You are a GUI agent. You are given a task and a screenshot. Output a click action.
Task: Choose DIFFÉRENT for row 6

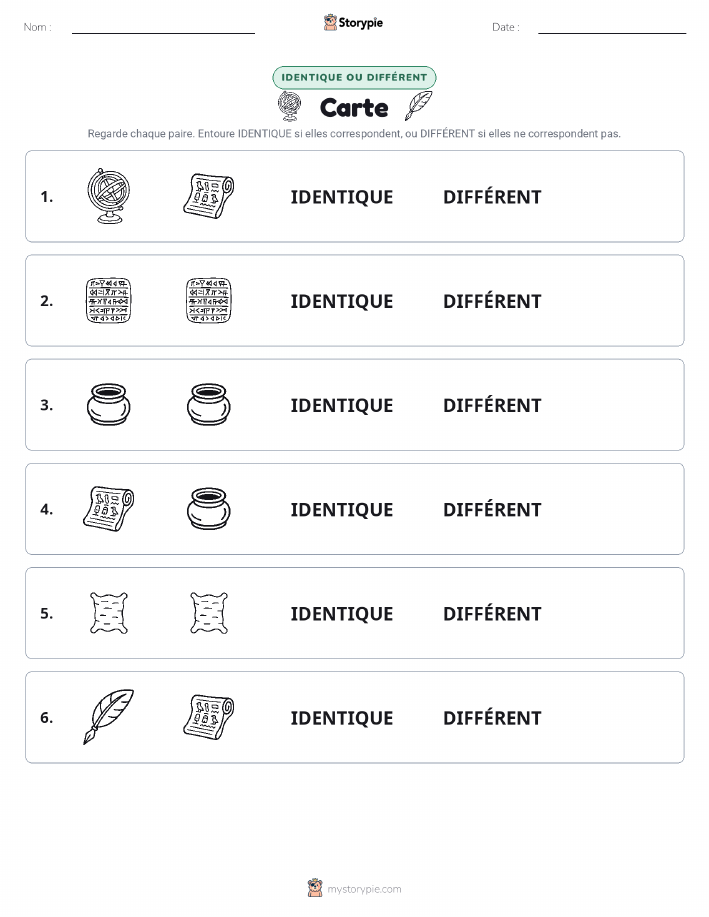(x=492, y=718)
